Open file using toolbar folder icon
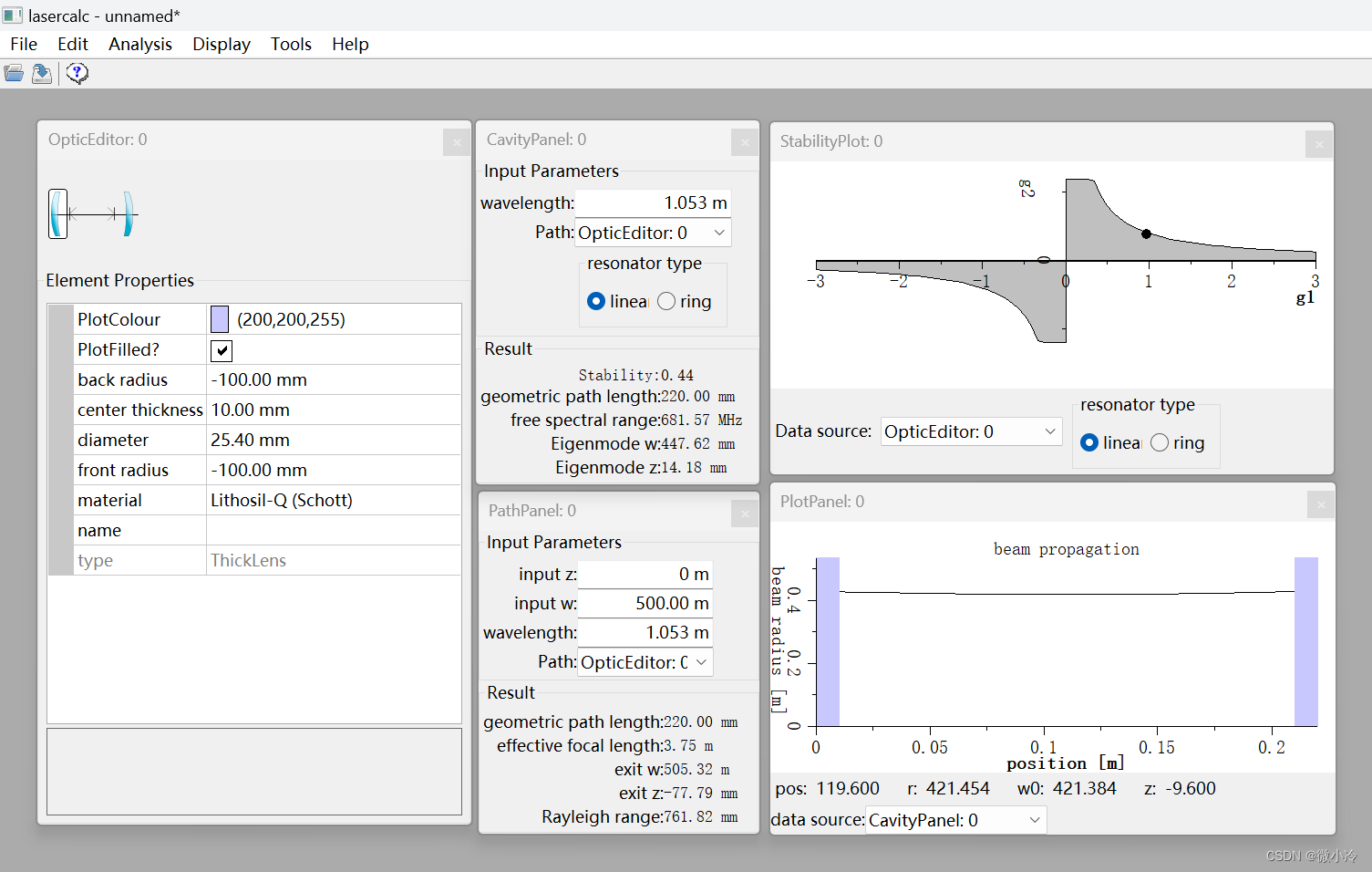The height and width of the screenshot is (872, 1372). pos(14,74)
